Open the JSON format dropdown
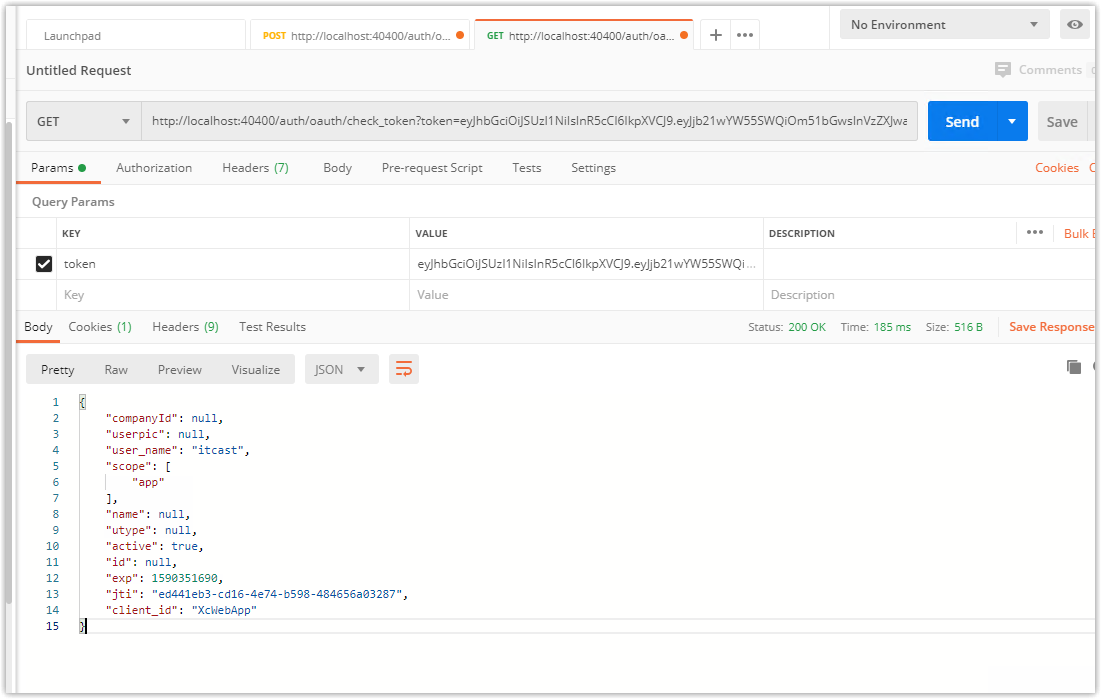Viewport: 1101px width, 699px height. 341,369
